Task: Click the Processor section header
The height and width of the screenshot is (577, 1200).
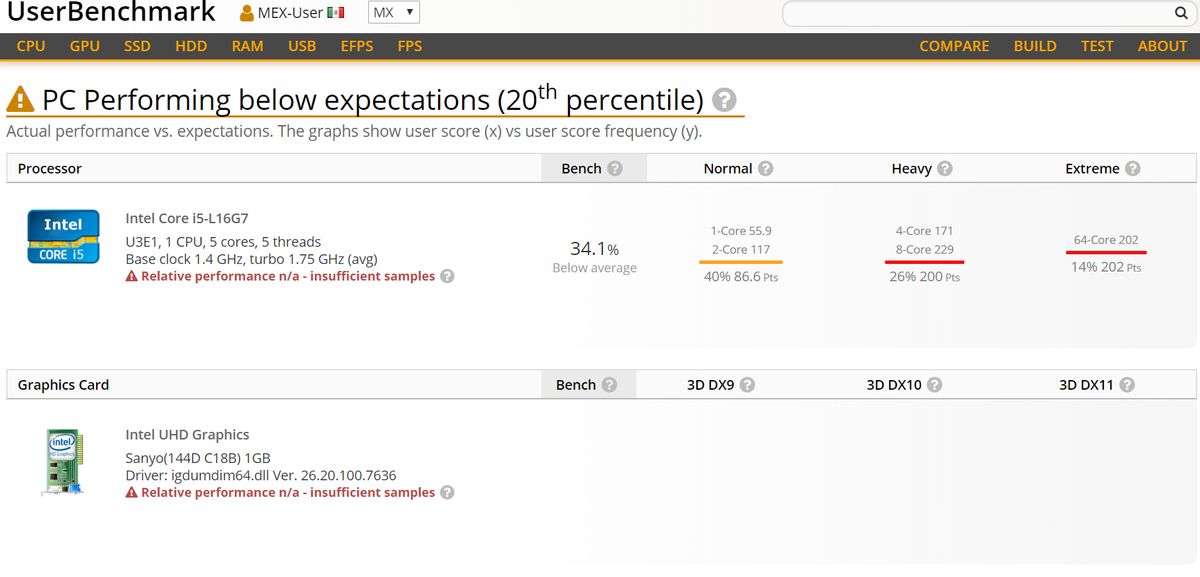Action: [x=50, y=168]
